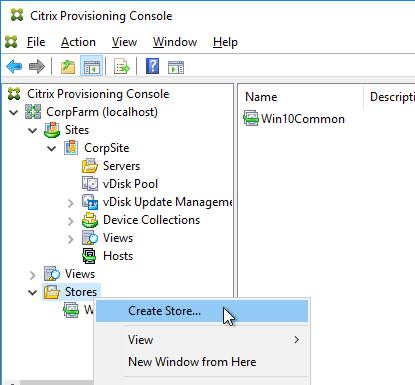Image resolution: width=415 pixels, height=385 pixels.
Task: Select the Device Collections tree item
Action: (x=152, y=220)
